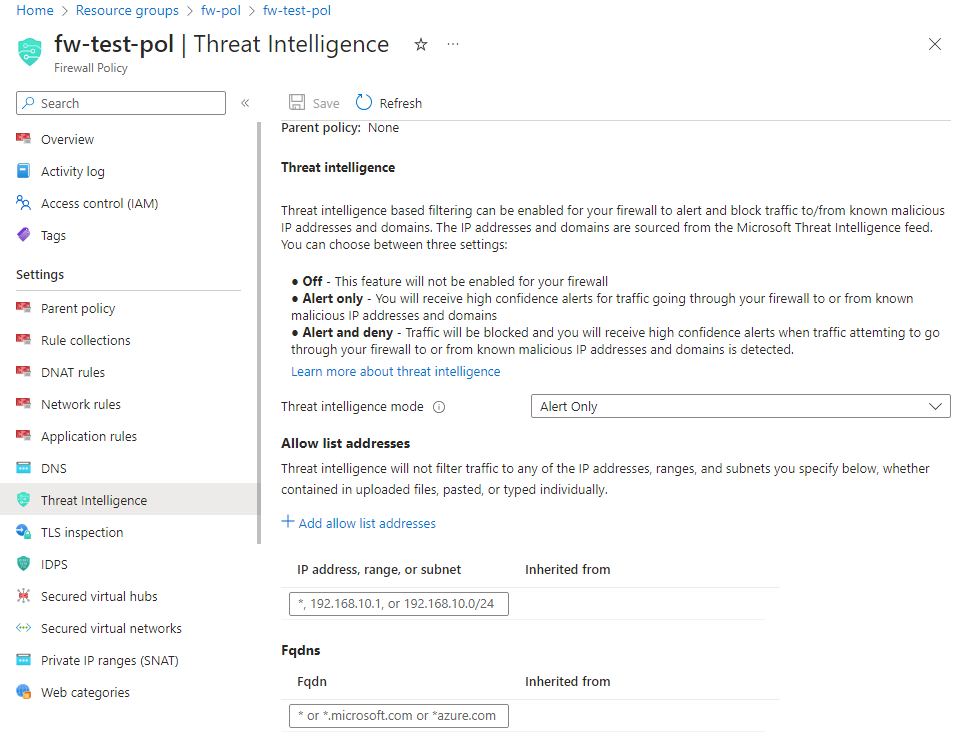
Task: Click the Overview icon in the sidebar
Action: pyautogui.click(x=23, y=138)
